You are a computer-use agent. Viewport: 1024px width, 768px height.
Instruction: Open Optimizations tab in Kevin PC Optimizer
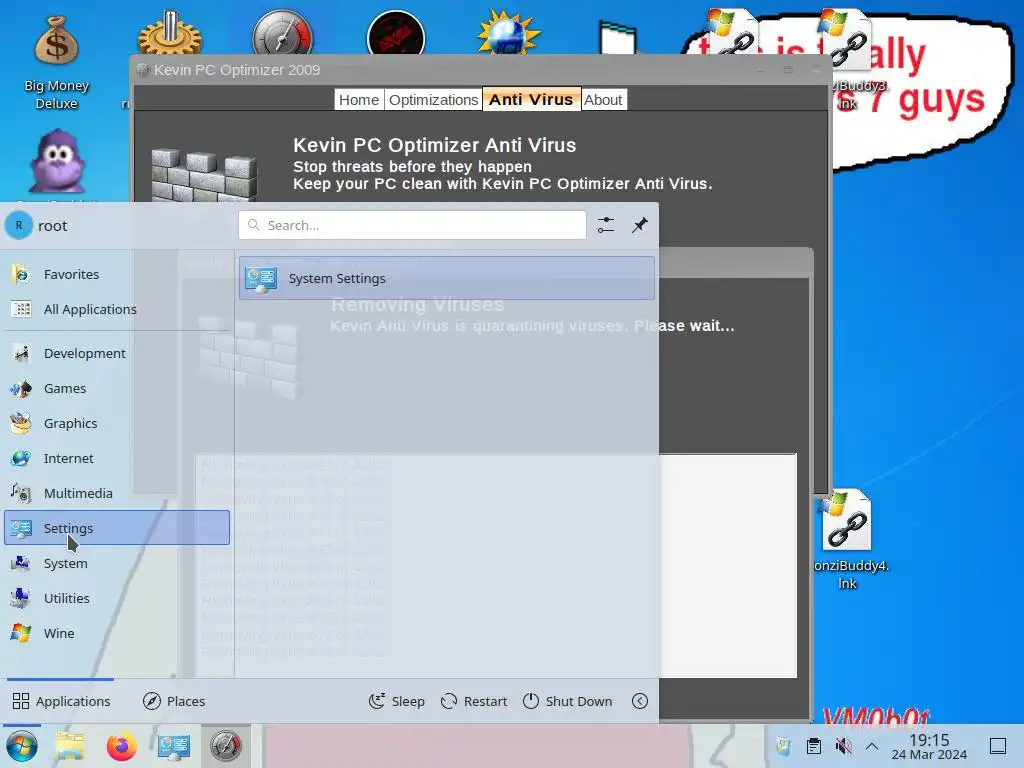pyautogui.click(x=434, y=100)
